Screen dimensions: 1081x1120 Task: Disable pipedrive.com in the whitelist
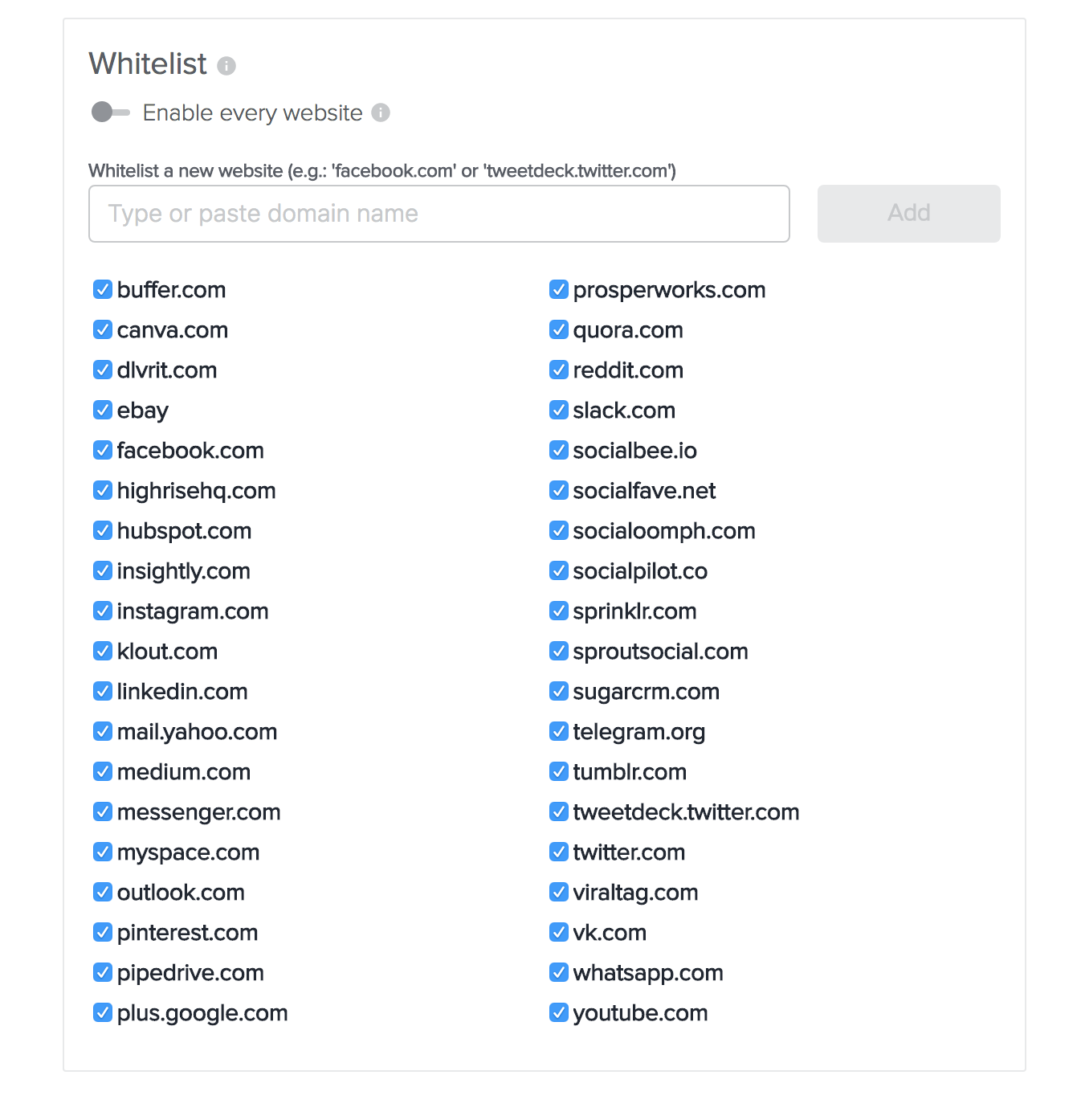click(x=103, y=972)
